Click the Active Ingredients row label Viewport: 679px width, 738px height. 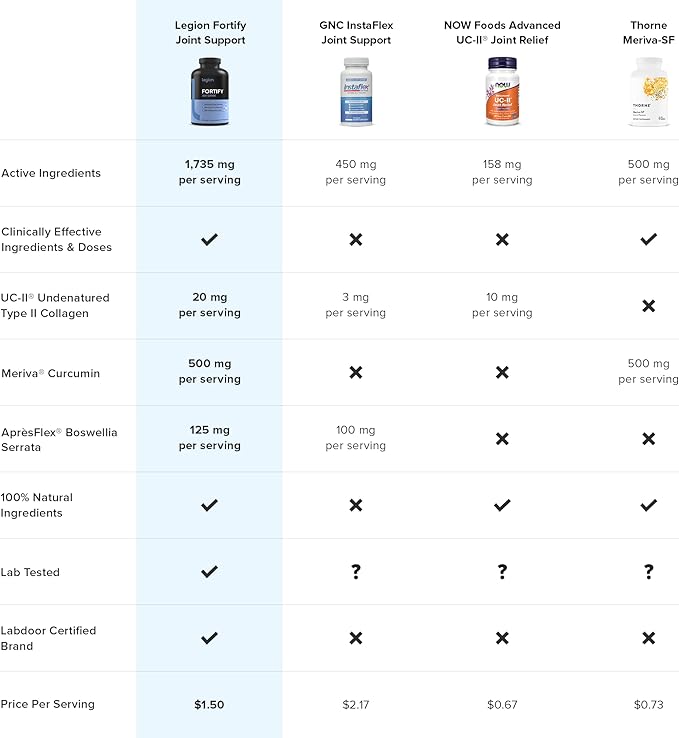coord(51,173)
